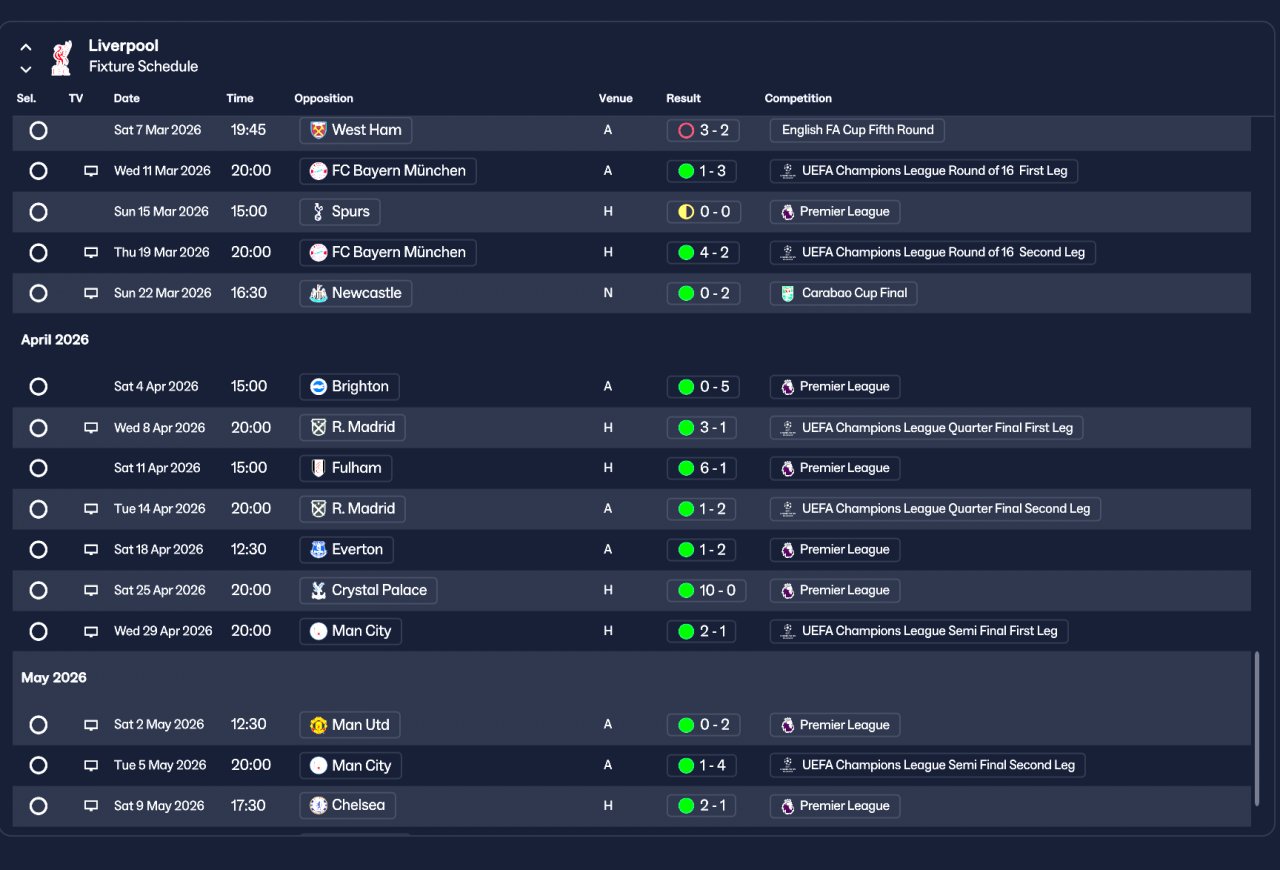
Task: Open the Spurs opposition button
Action: 340,212
